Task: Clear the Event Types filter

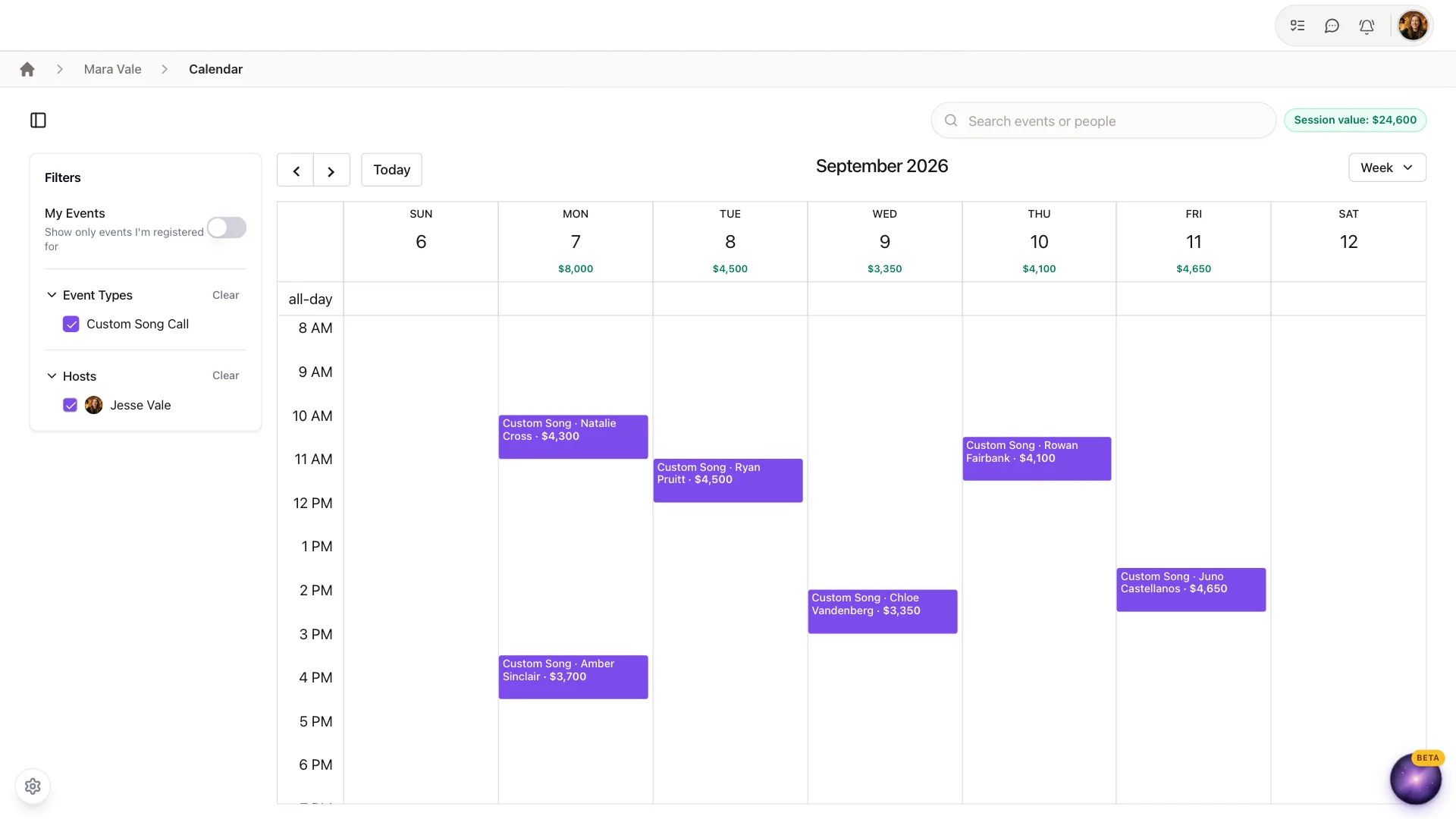Action: point(225,295)
